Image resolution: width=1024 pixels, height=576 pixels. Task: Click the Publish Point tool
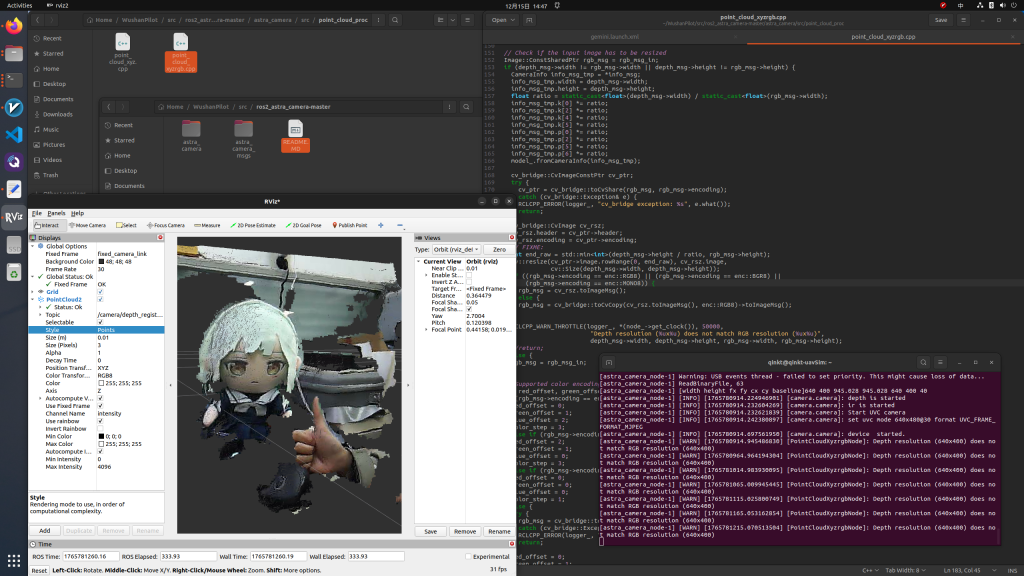click(352, 225)
